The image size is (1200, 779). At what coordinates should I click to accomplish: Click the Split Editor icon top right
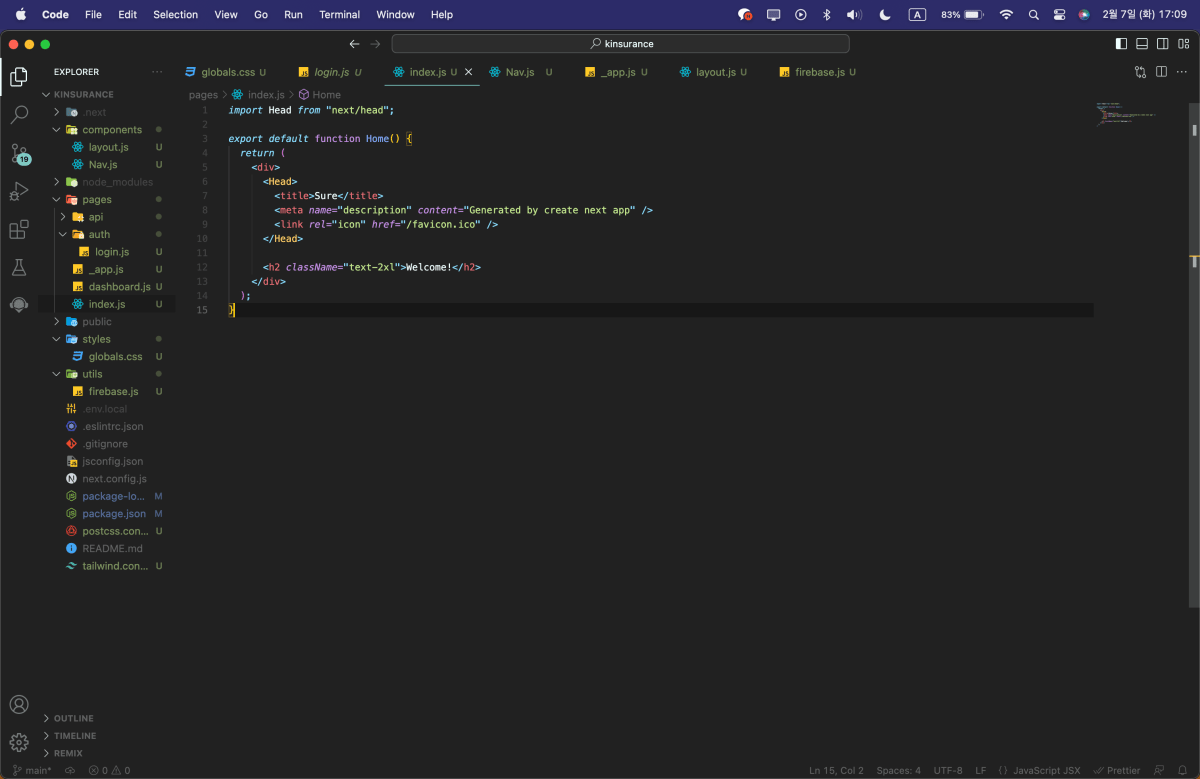tap(1161, 71)
